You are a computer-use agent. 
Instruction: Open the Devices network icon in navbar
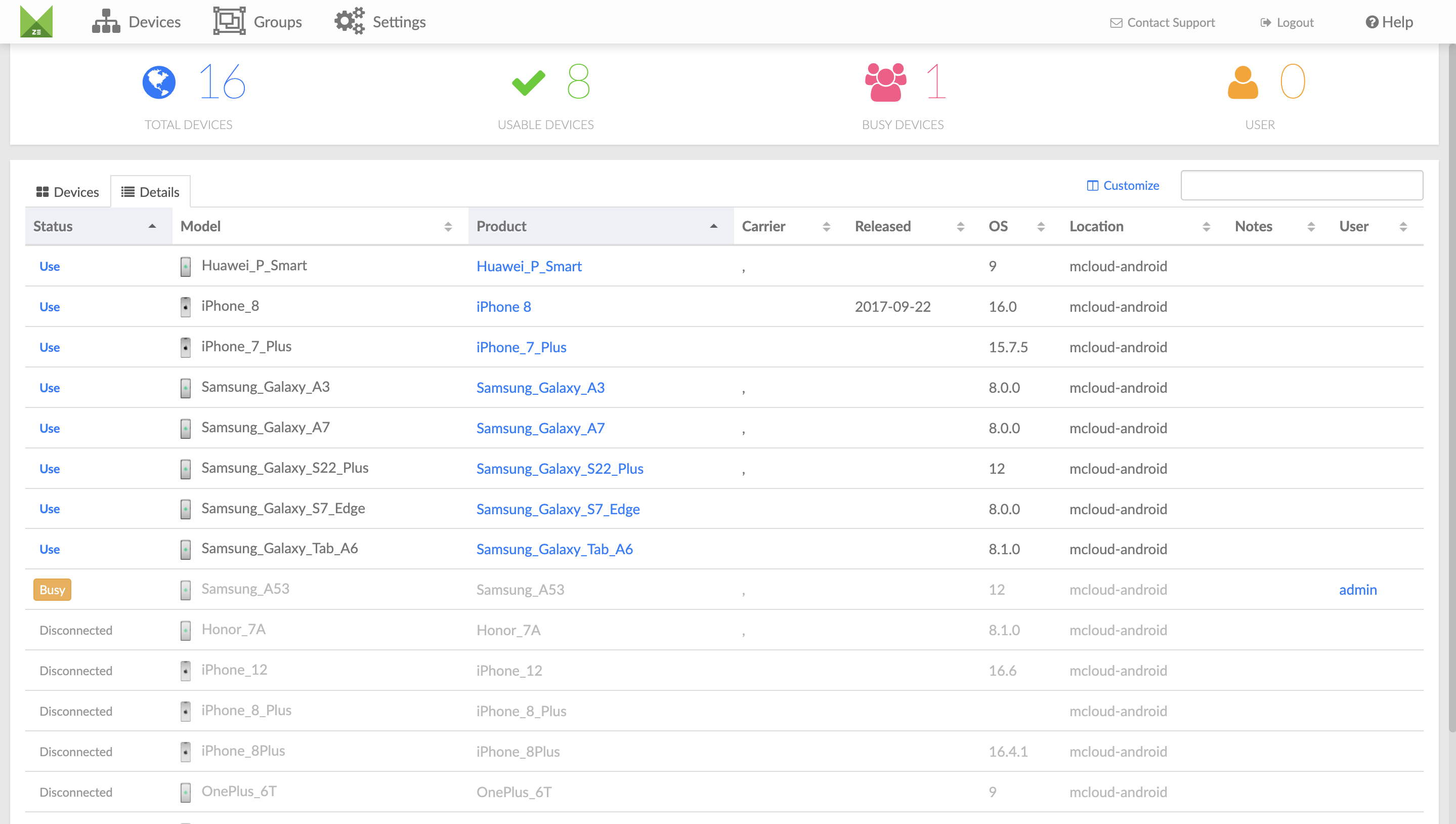(106, 21)
